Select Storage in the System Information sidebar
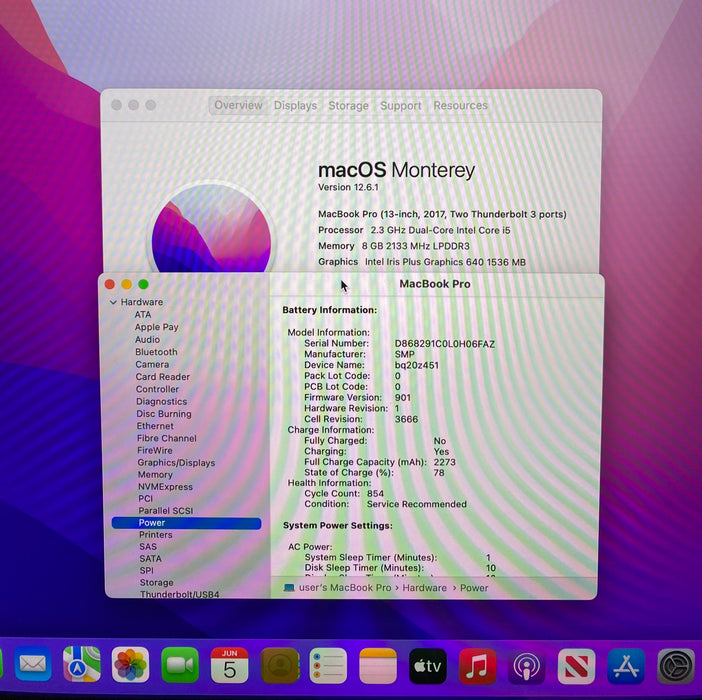The height and width of the screenshot is (700, 702). tap(156, 583)
